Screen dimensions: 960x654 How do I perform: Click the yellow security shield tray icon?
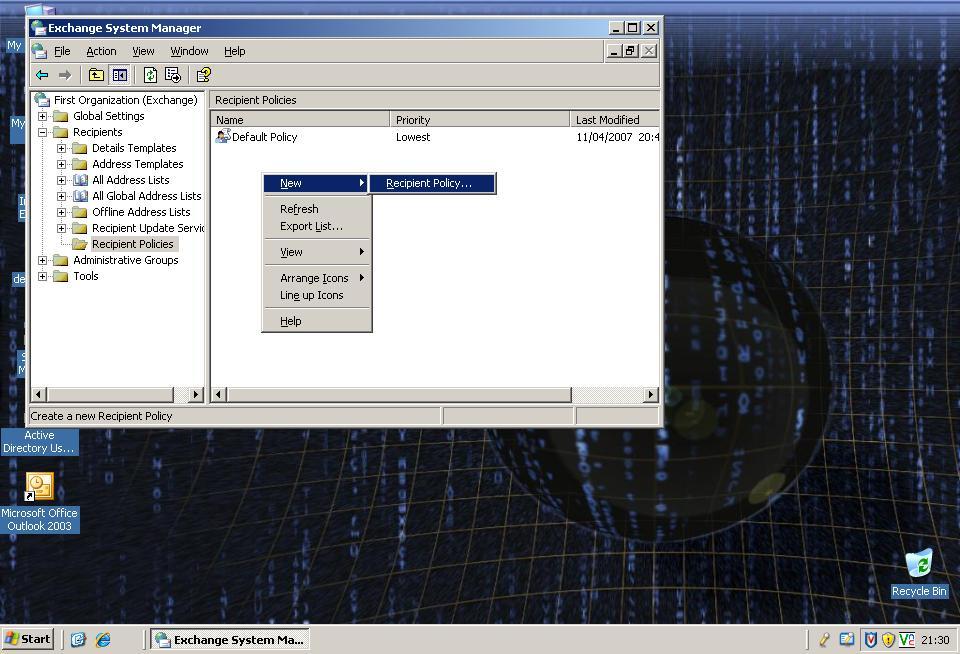(x=888, y=640)
